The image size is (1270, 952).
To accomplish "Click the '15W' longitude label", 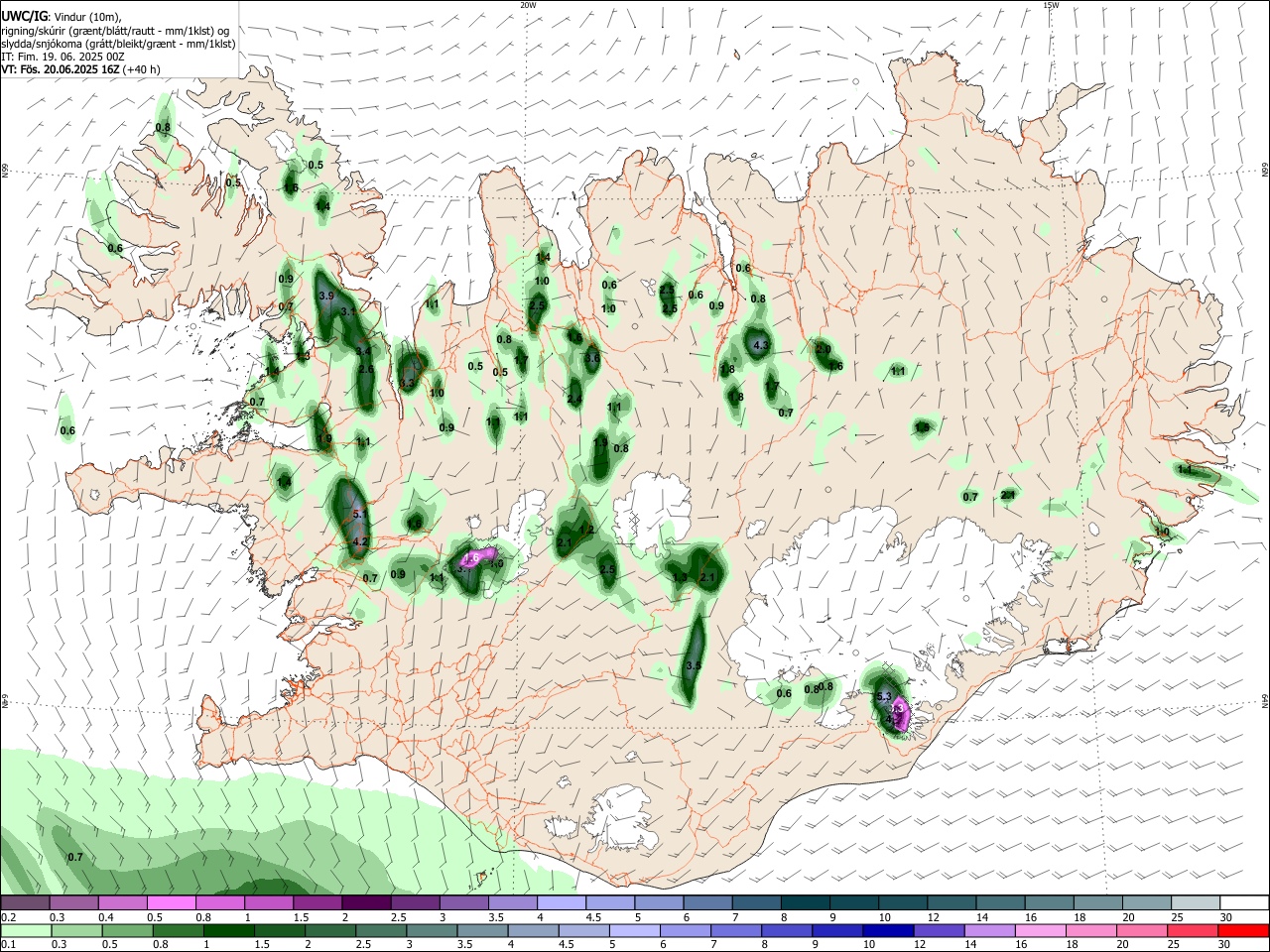I will [1051, 5].
